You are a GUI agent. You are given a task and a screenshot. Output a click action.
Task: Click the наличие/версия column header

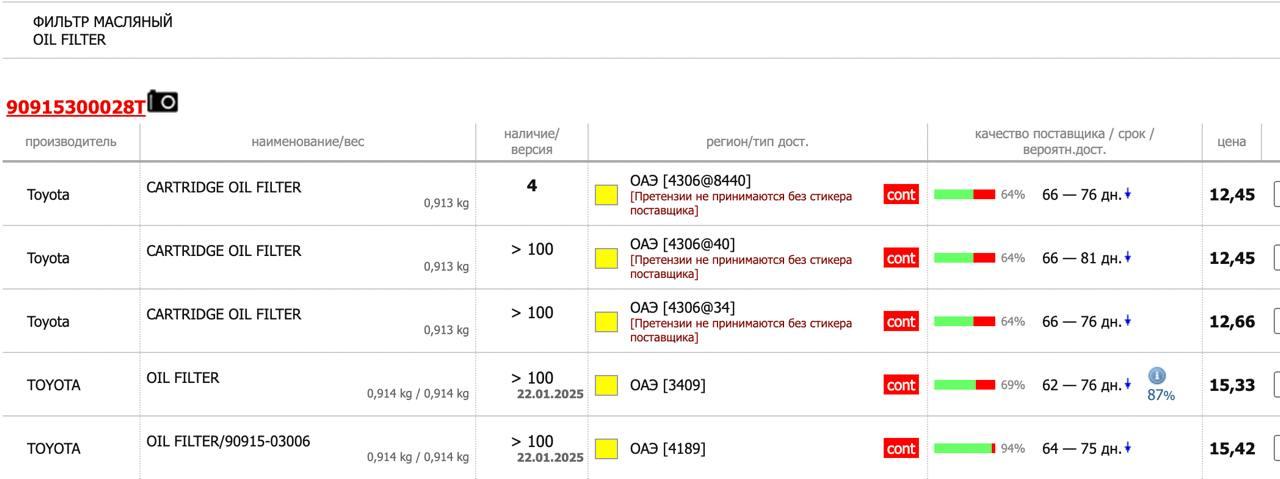pyautogui.click(x=531, y=141)
